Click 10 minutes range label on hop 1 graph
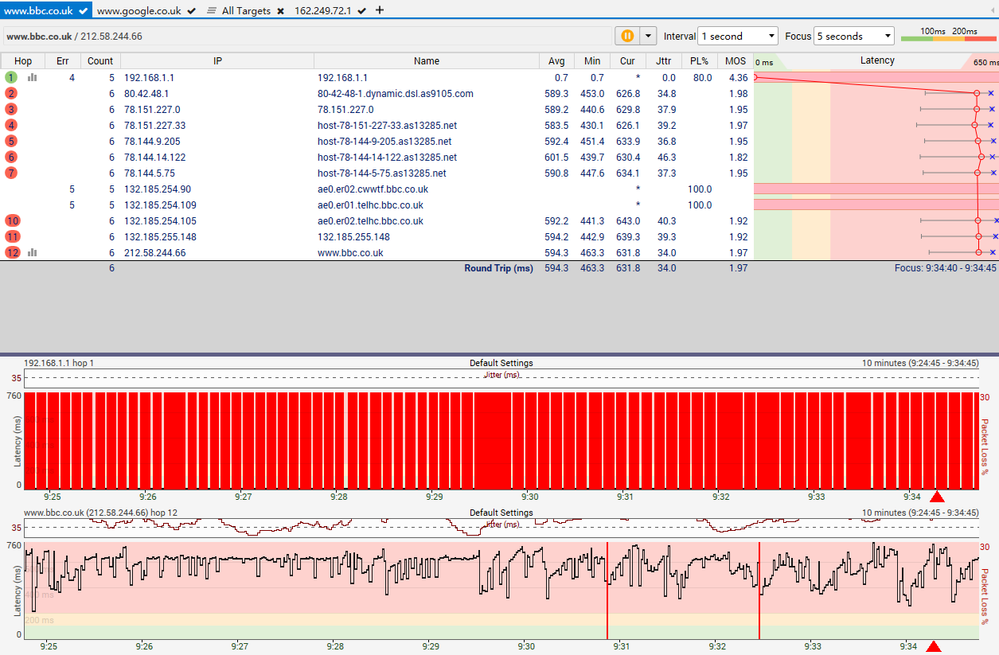The width and height of the screenshot is (999, 655). [x=920, y=363]
